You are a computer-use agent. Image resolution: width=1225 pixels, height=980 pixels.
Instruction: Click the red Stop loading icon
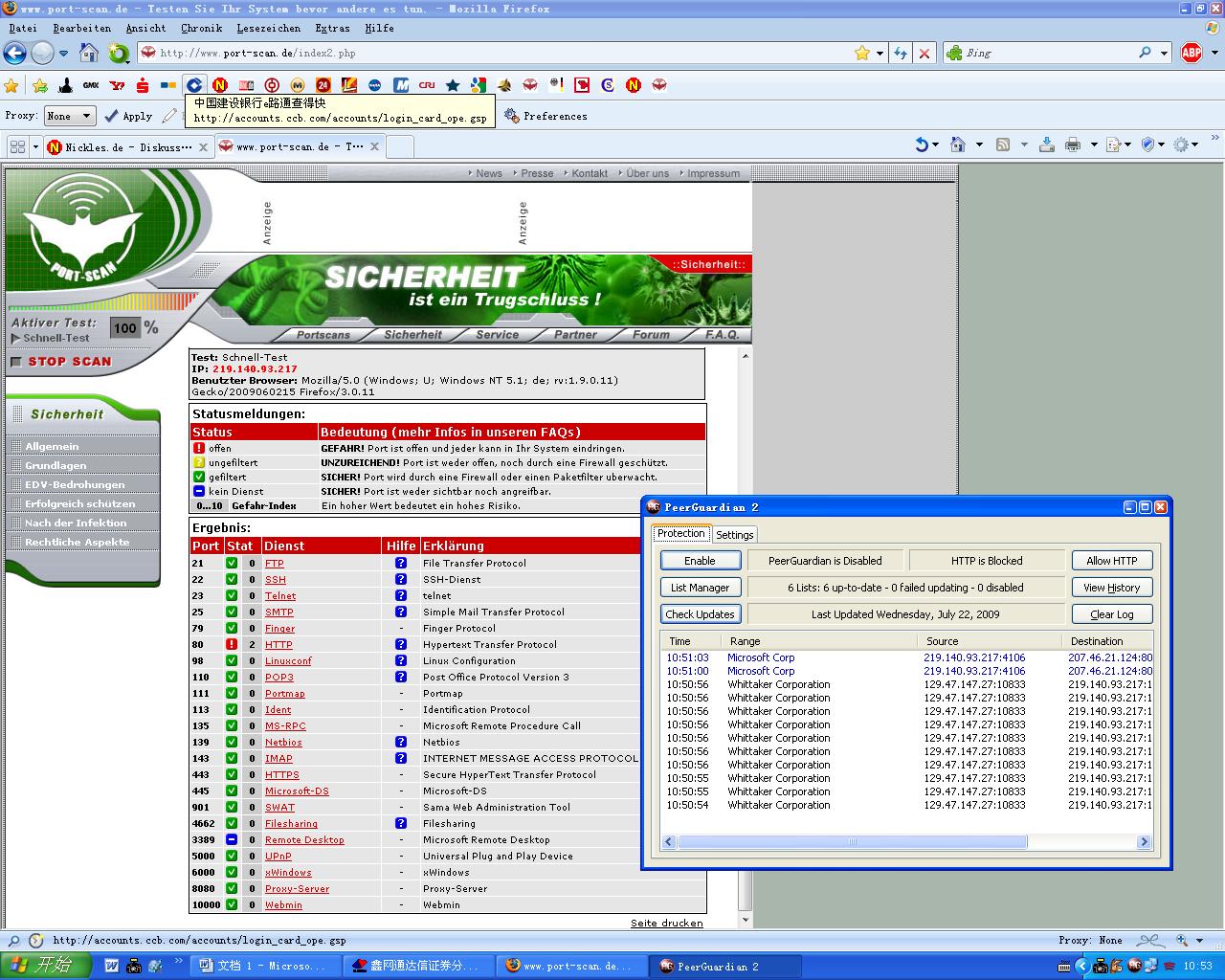click(x=924, y=54)
